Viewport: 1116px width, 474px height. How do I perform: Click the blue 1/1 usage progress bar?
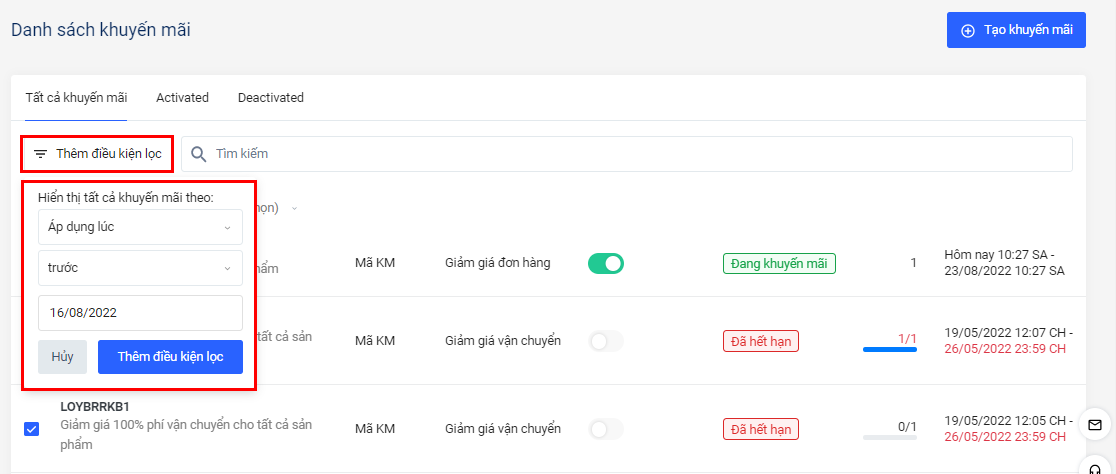coord(890,349)
